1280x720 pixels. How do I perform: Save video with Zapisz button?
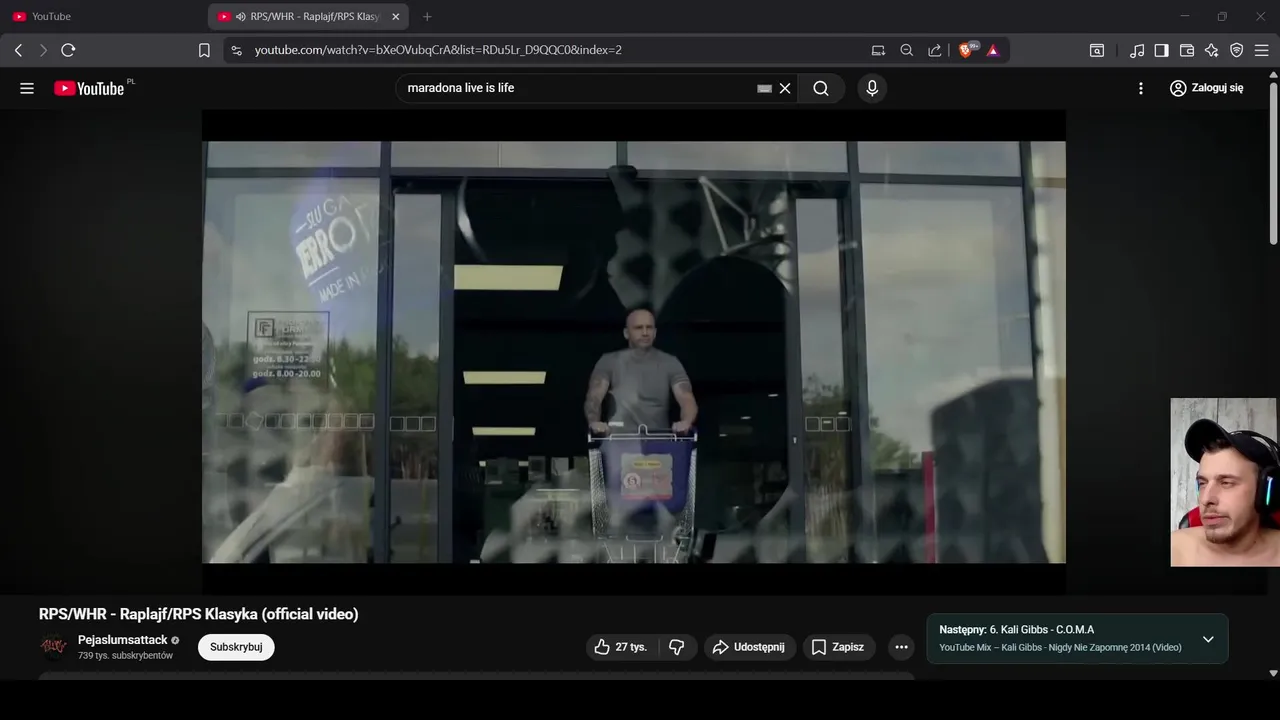837,647
